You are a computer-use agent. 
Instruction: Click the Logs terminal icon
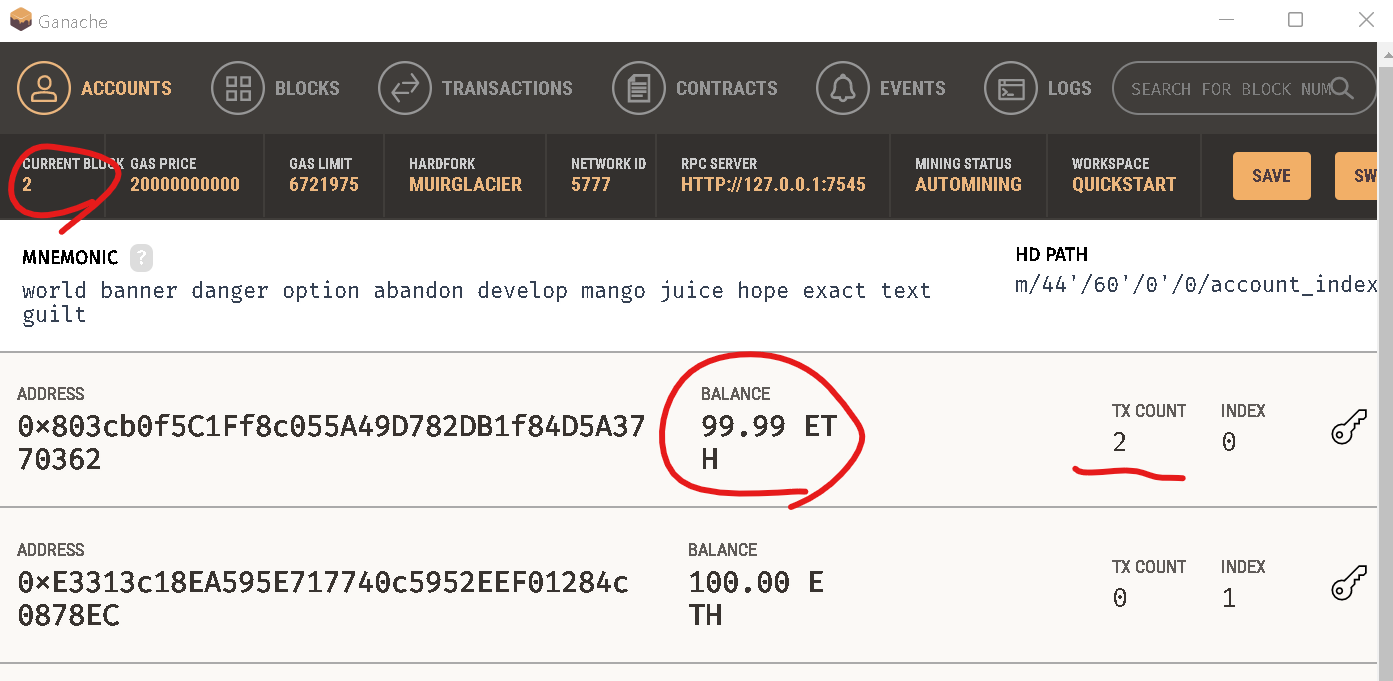1011,88
